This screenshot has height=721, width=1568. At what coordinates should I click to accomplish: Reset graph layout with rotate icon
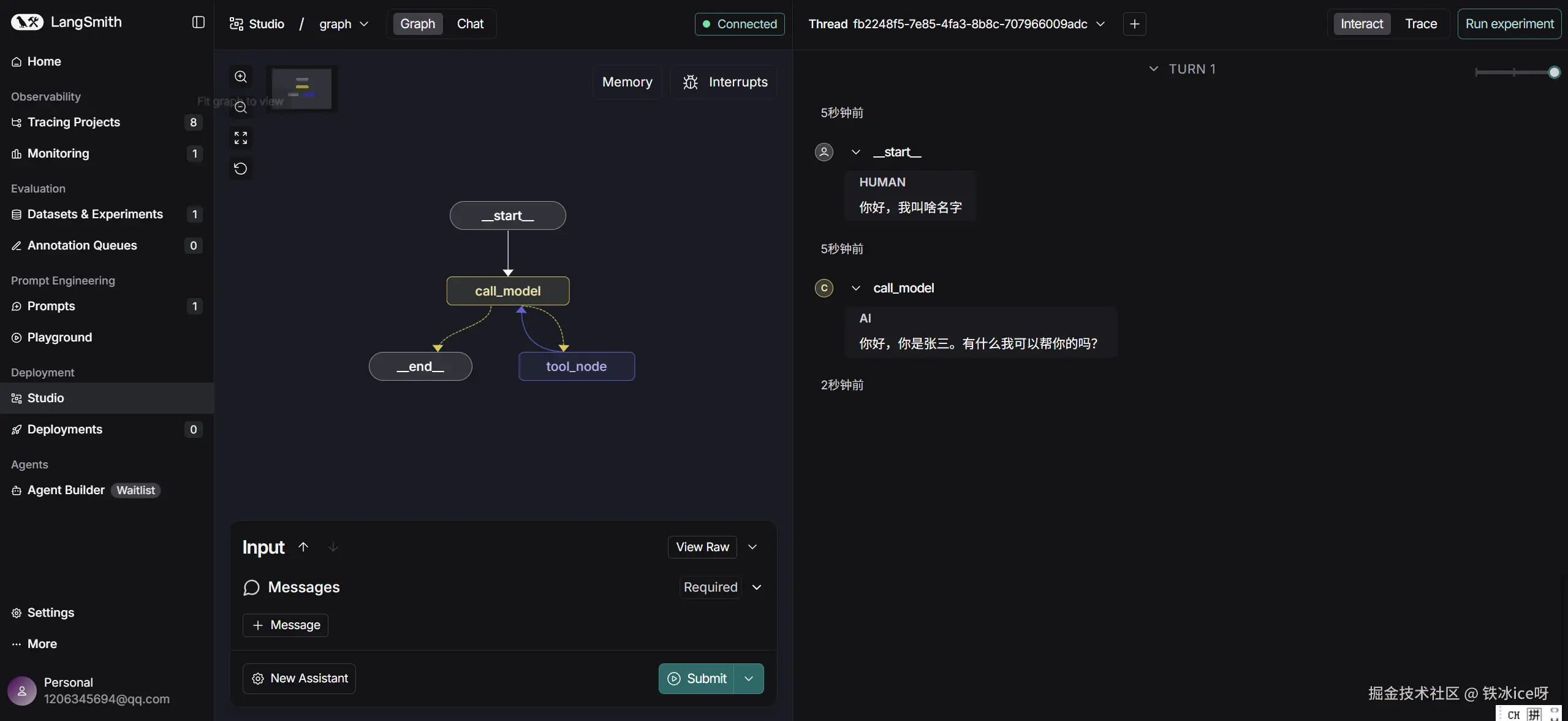pos(241,169)
